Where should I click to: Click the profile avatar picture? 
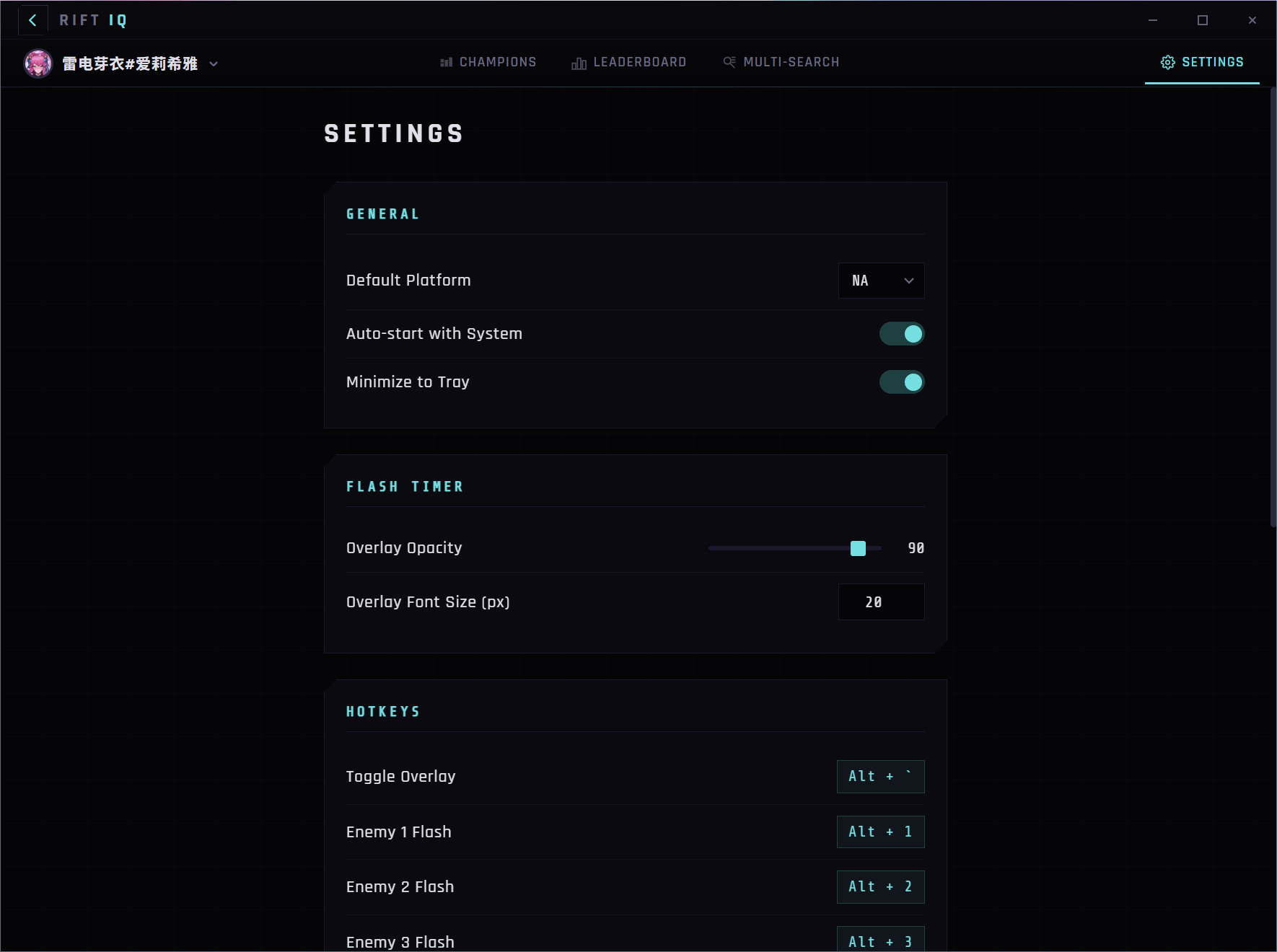pyautogui.click(x=39, y=63)
